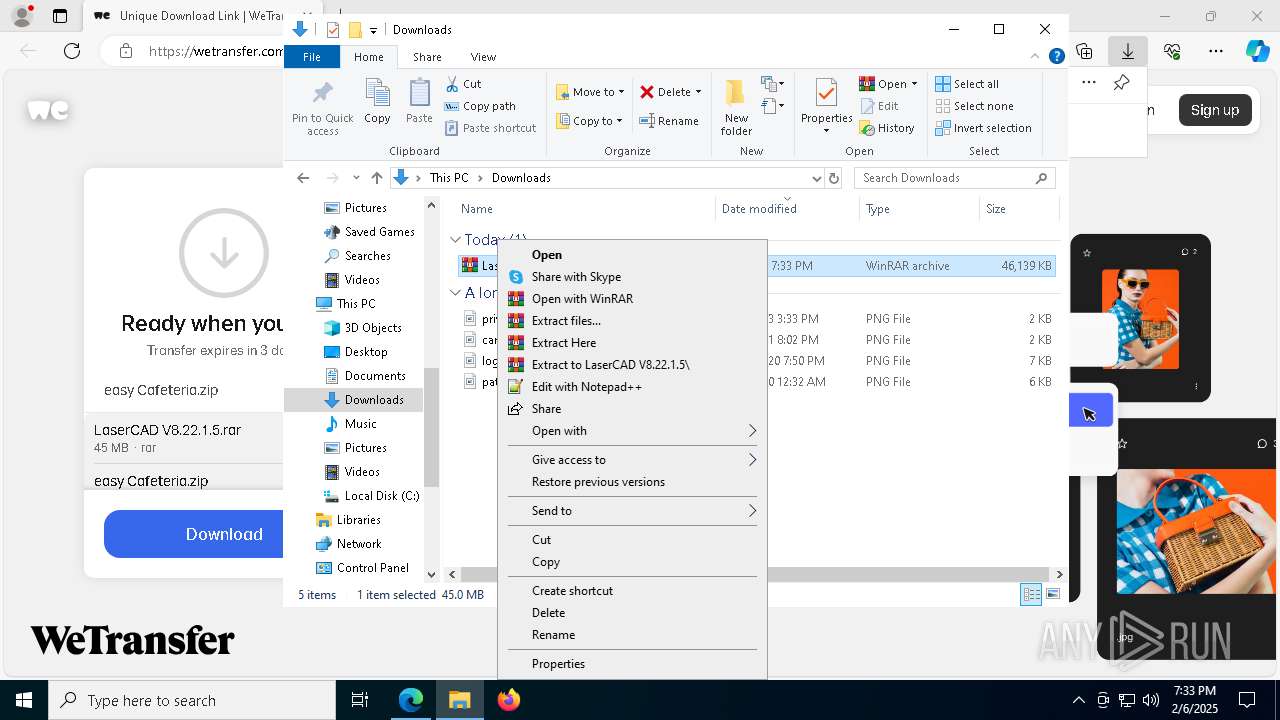Collapse the 'A long time ago' group
The height and width of the screenshot is (720, 1280).
pos(455,293)
